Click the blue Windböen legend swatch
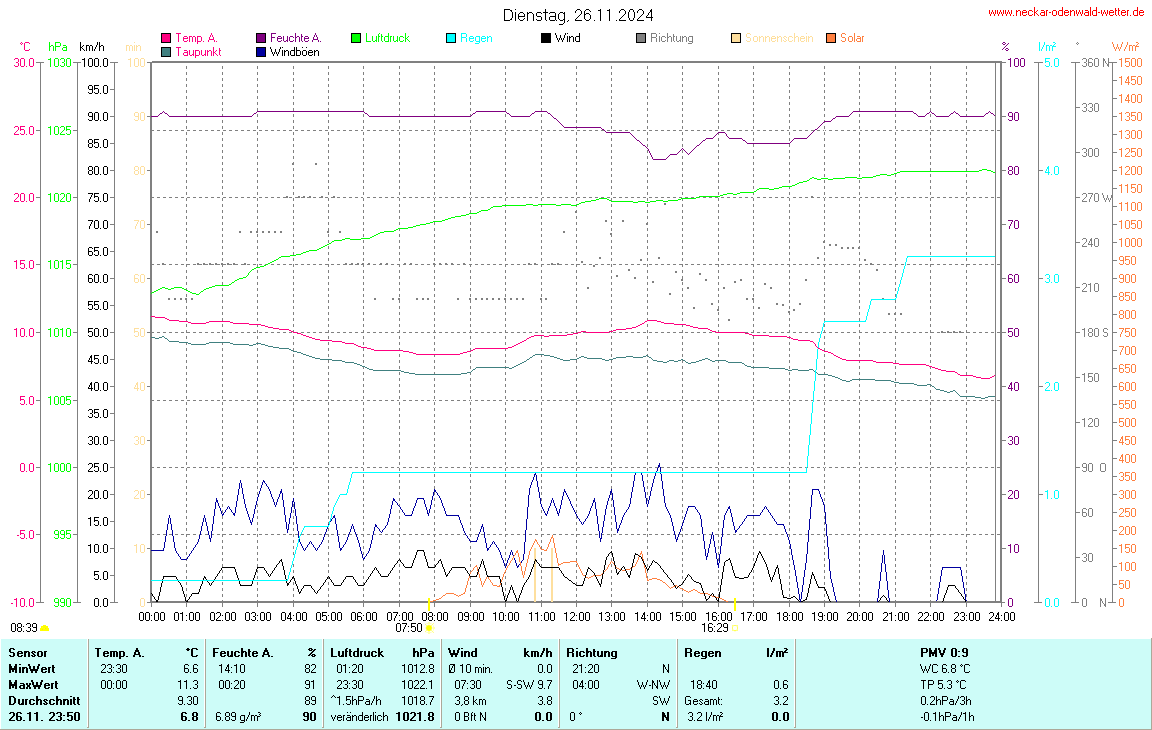The height and width of the screenshot is (730, 1152). (262, 51)
